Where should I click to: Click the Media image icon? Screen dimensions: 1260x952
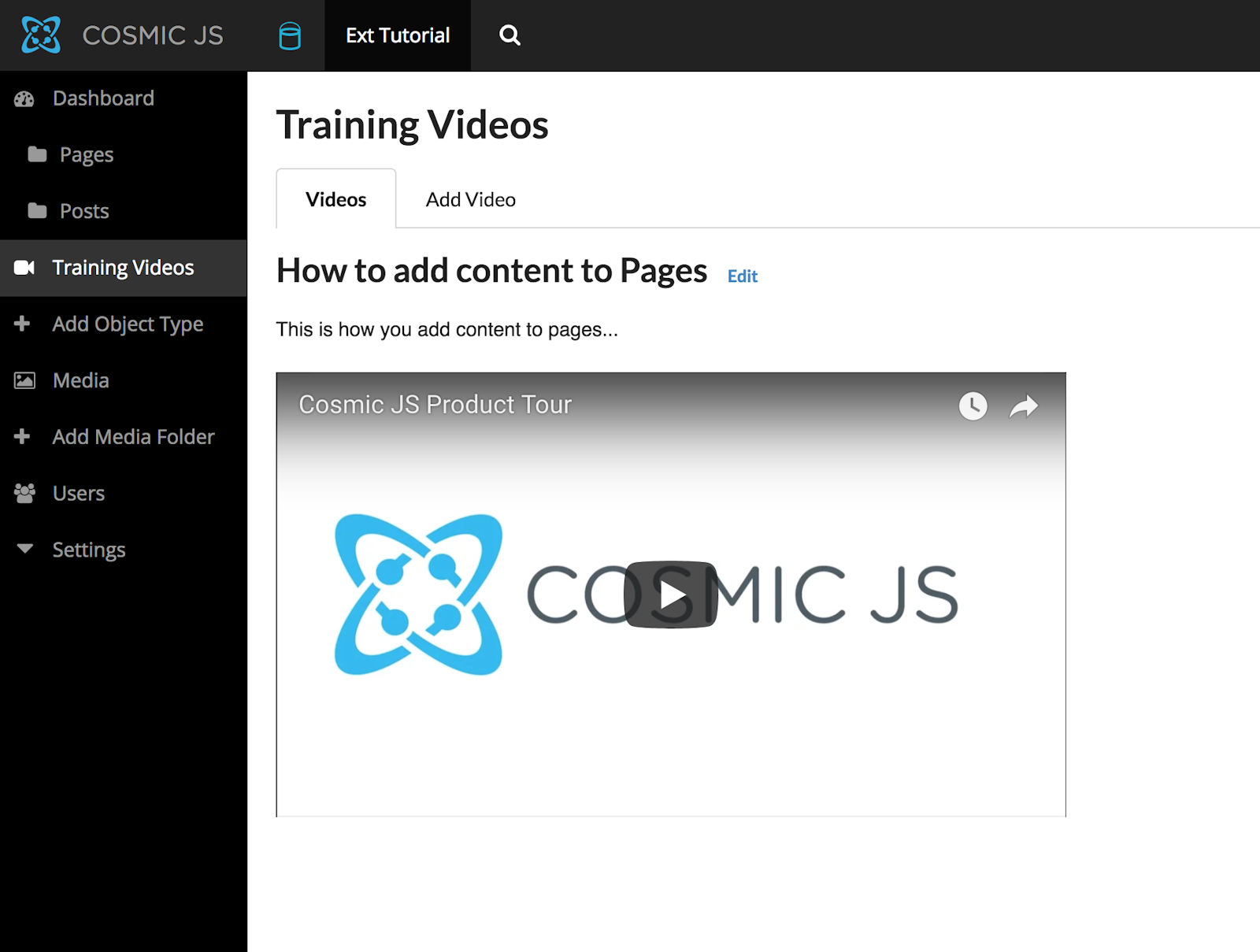click(x=24, y=380)
